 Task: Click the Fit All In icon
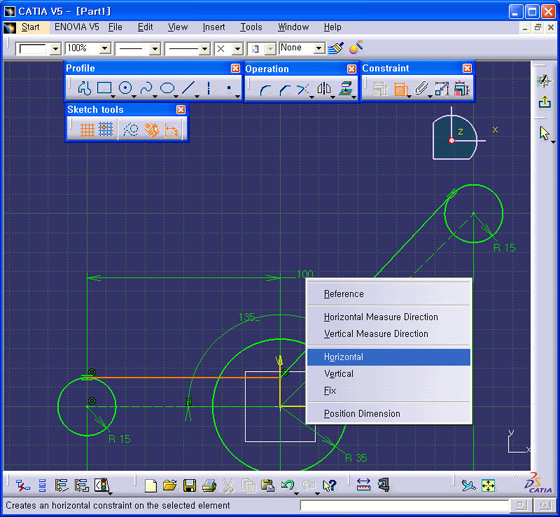(488, 486)
